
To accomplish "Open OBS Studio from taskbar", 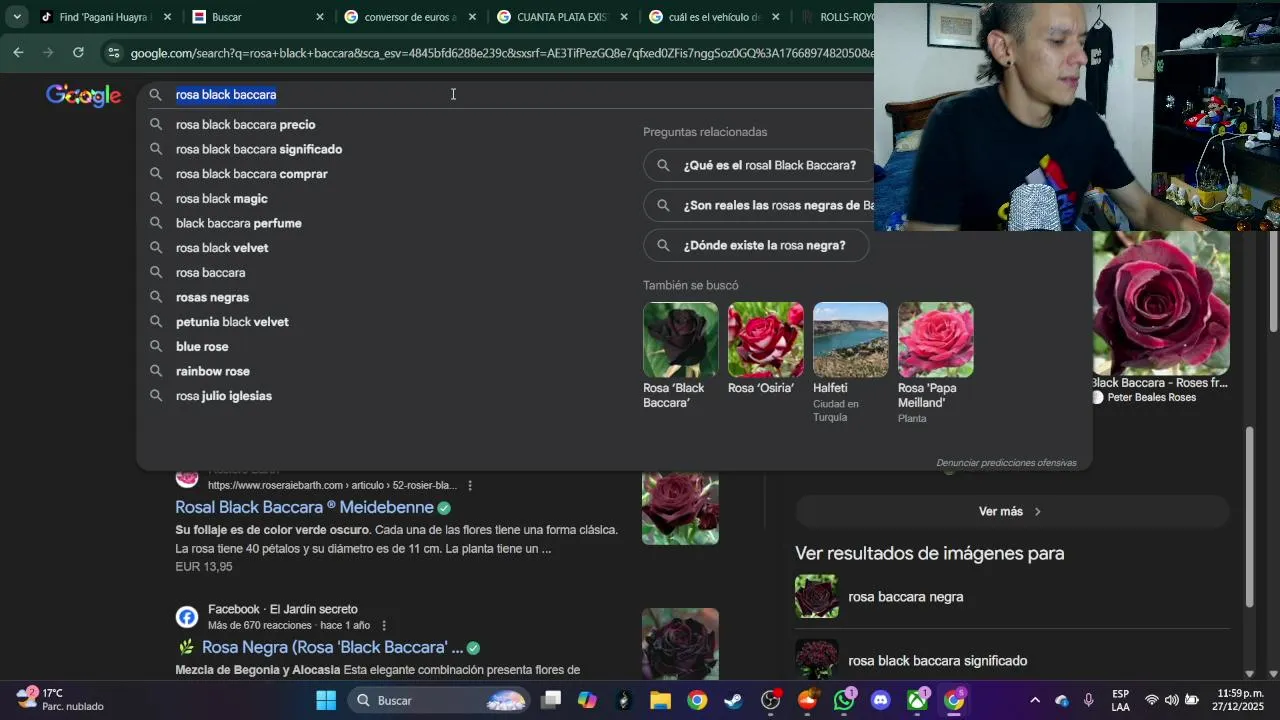I will coord(770,700).
